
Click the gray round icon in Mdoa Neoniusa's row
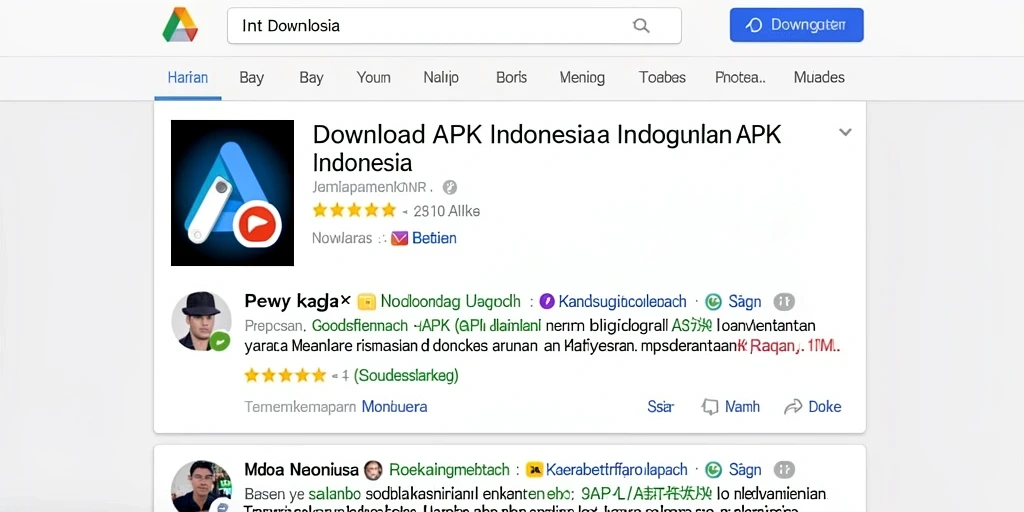coord(784,470)
